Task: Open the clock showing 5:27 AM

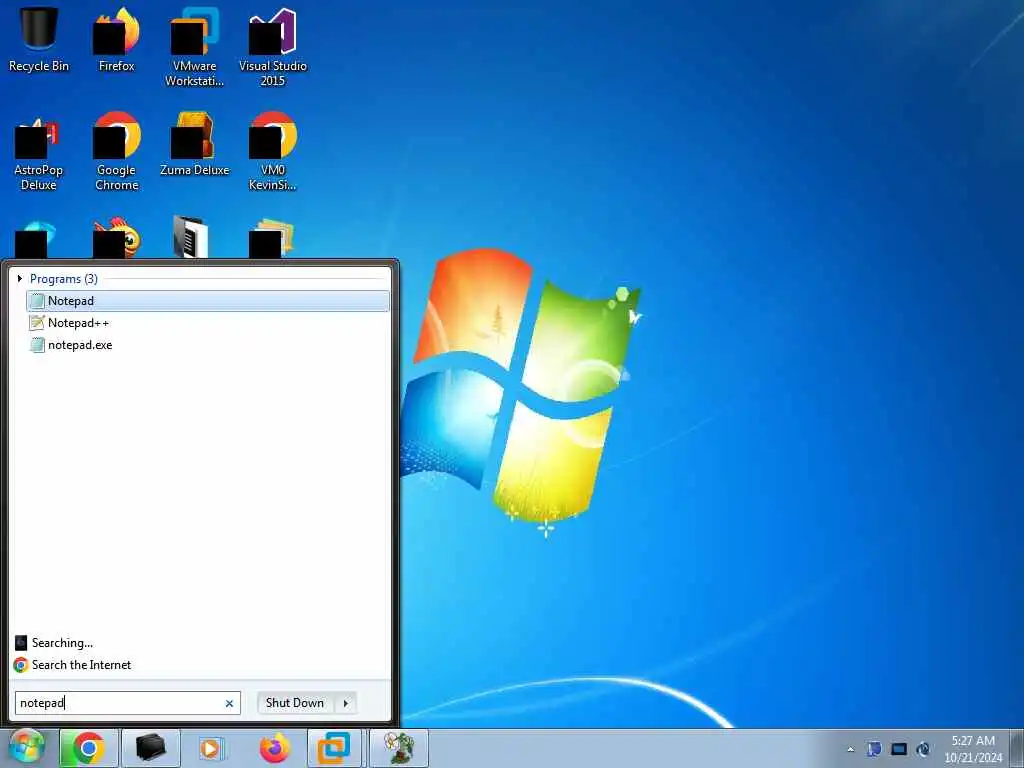Action: coord(973,749)
